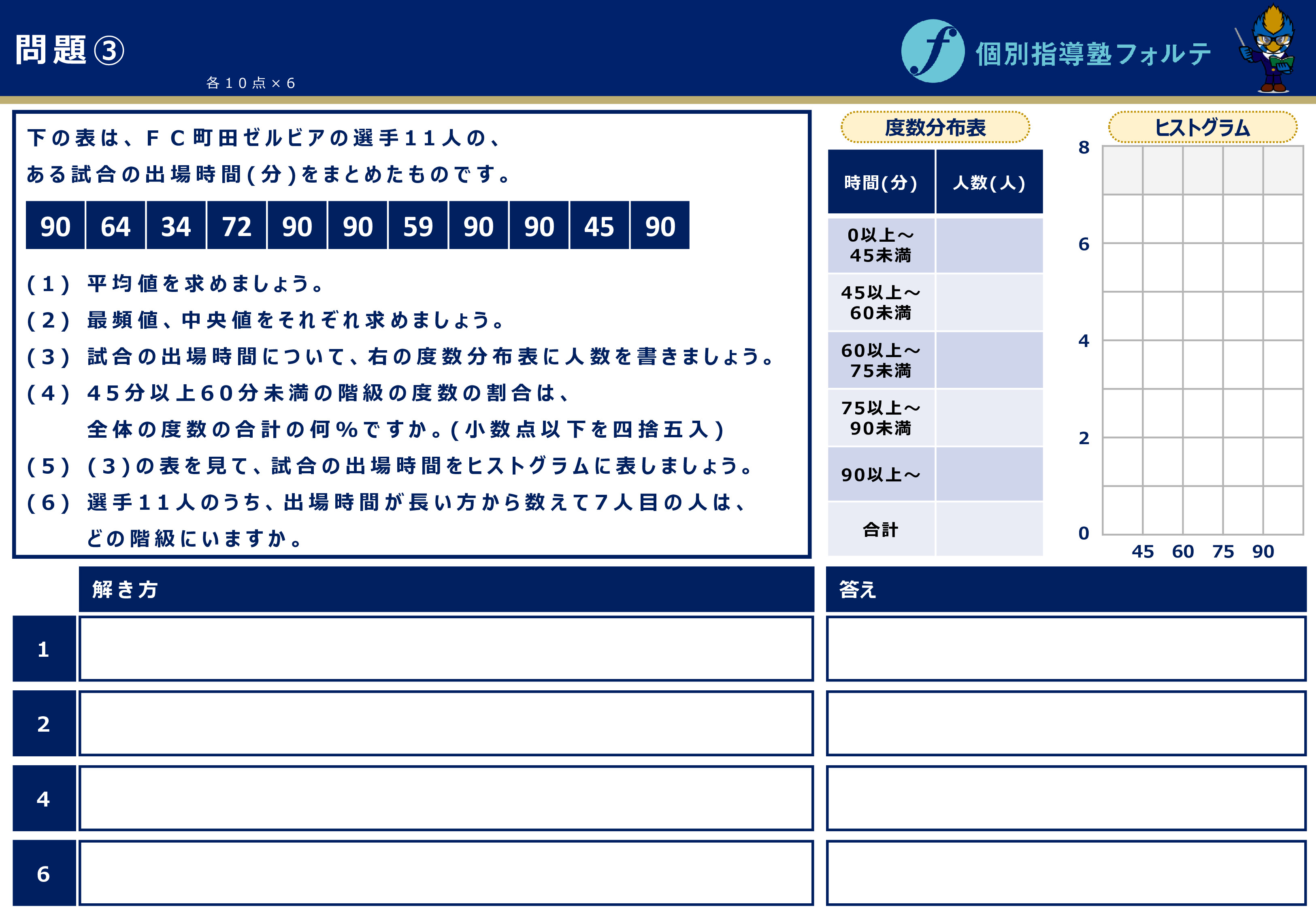The image size is (1316, 911).
Task: Click the 人数 cell for 0以上～45未満
Action: point(989,245)
